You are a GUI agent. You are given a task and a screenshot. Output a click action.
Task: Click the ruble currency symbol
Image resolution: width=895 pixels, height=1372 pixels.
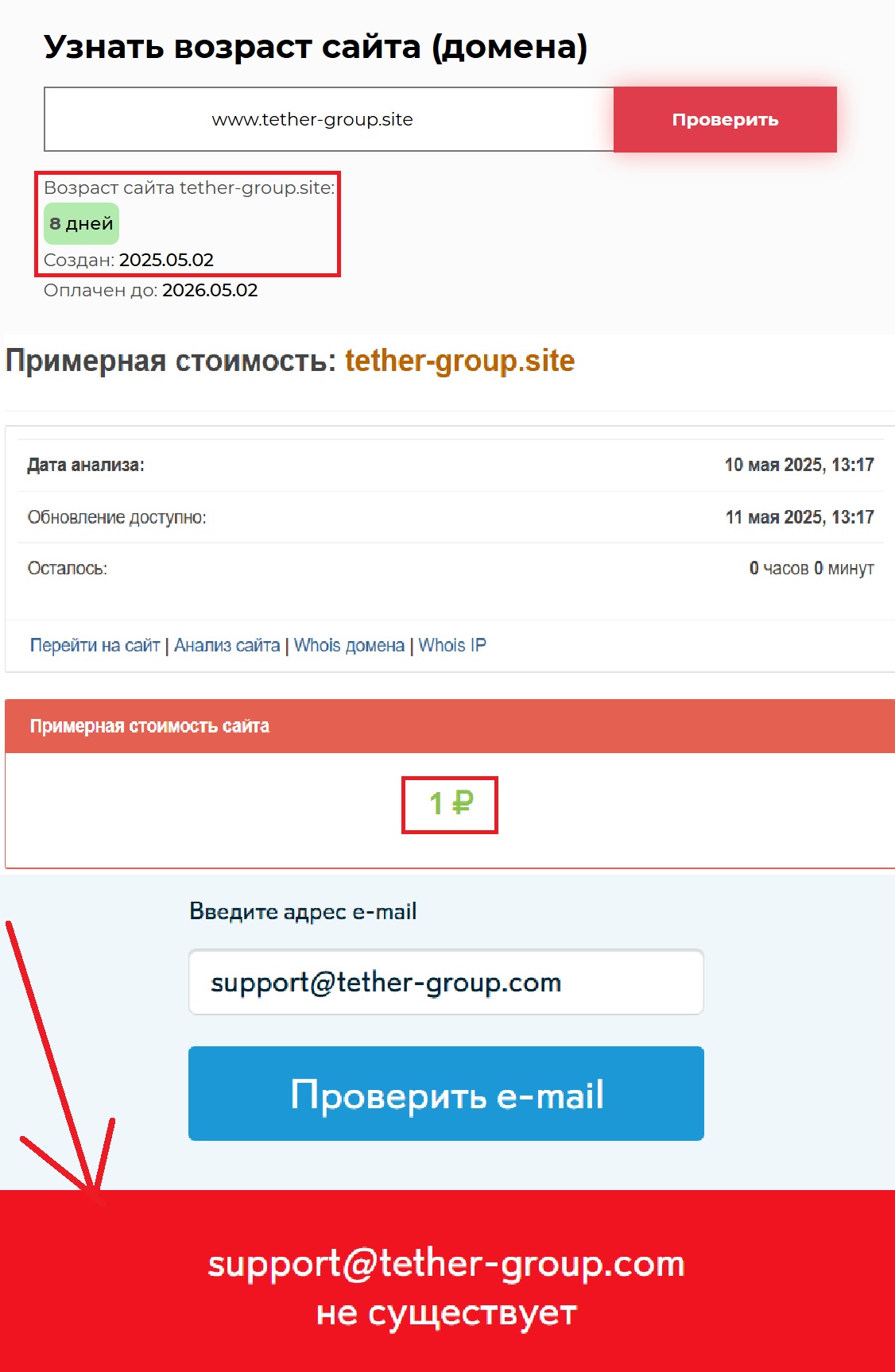463,803
